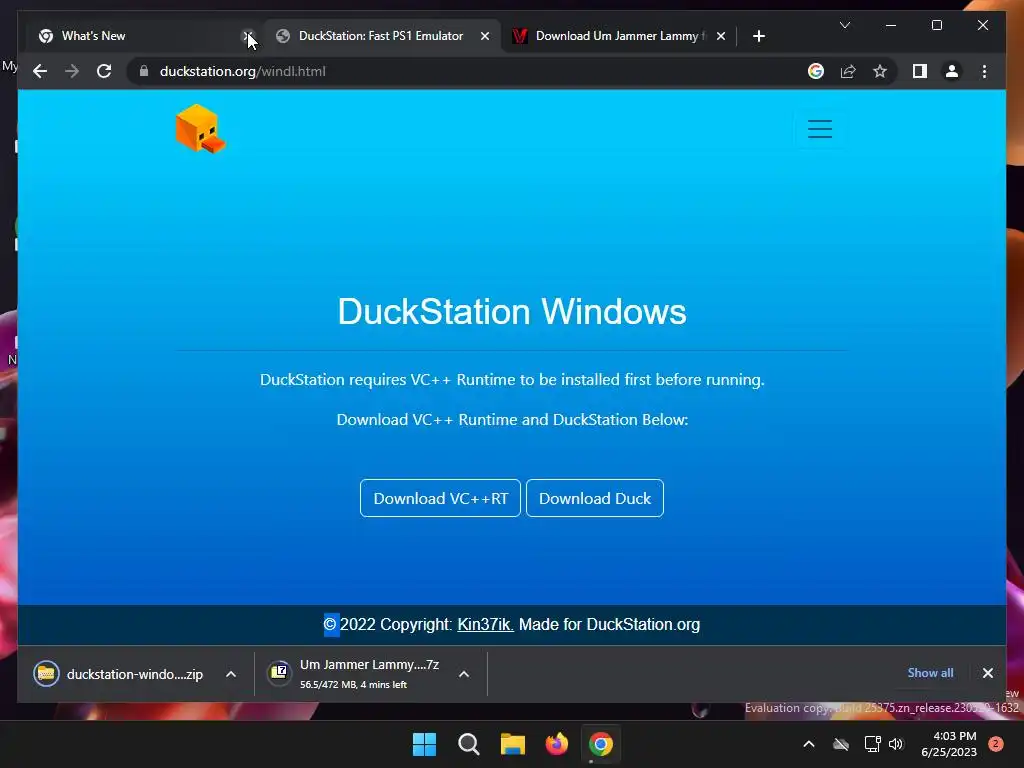Open the Chrome profile menu
The image size is (1024, 768).
pyautogui.click(x=952, y=71)
